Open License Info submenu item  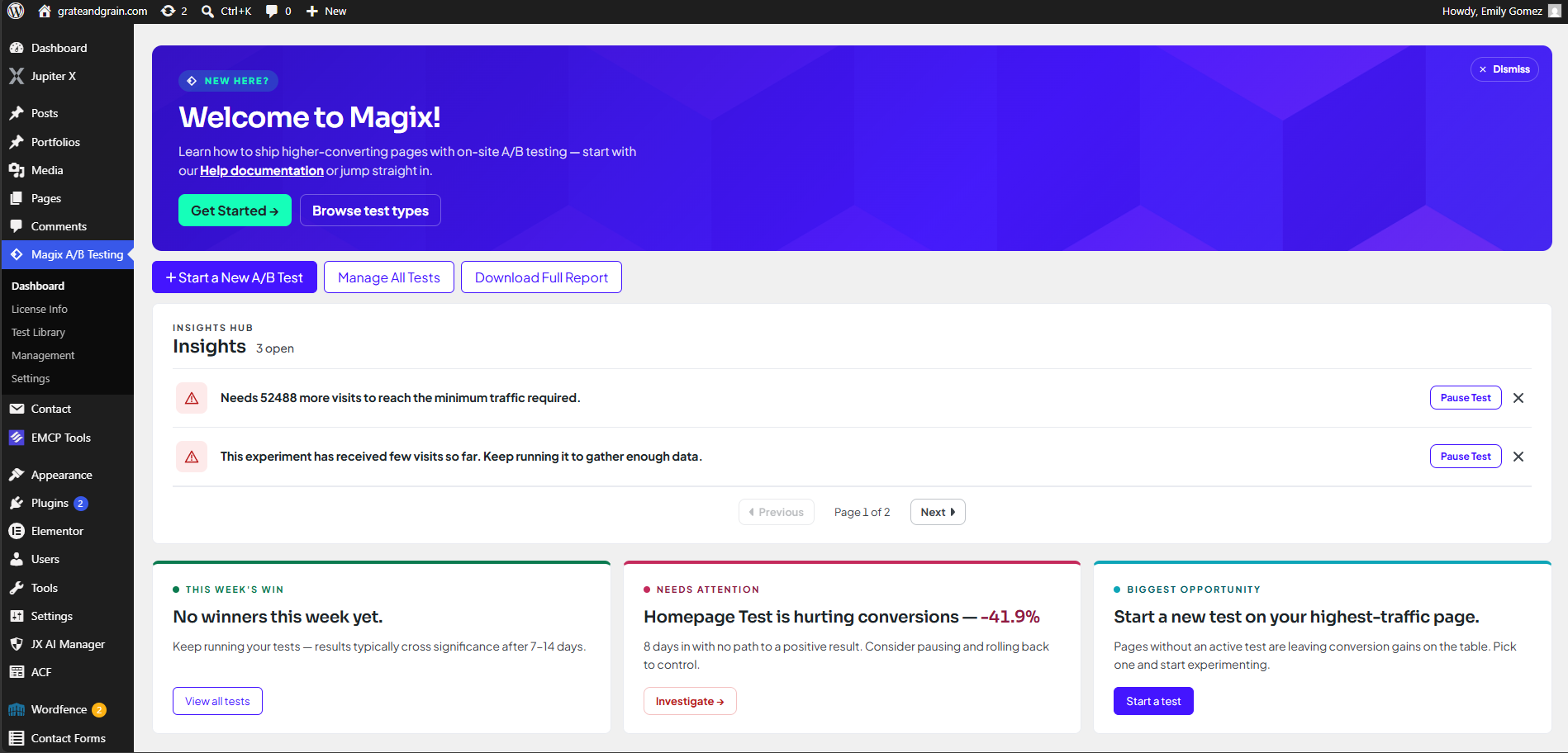pos(39,309)
